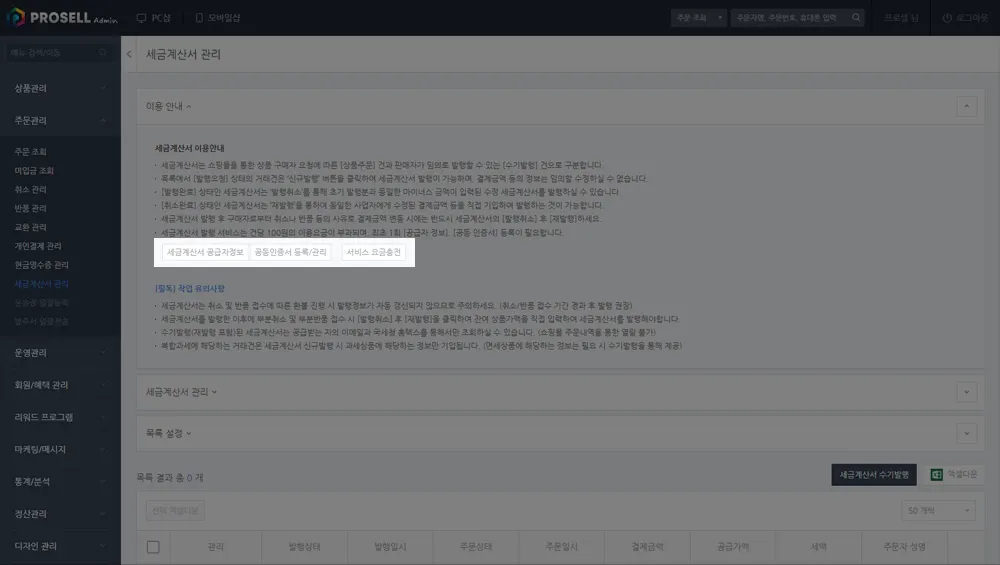Expand the 회원/혜택 관리 sidebar menu
The image size is (1000, 565).
click(x=60, y=385)
